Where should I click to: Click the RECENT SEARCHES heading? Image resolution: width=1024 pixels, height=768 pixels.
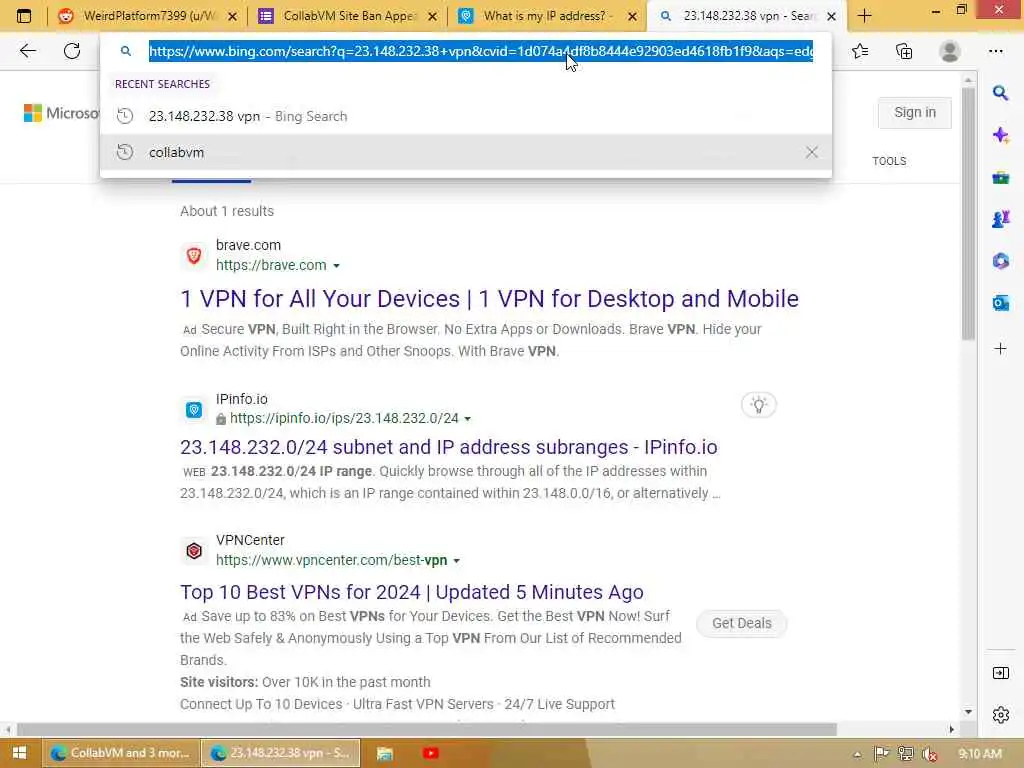coord(162,84)
